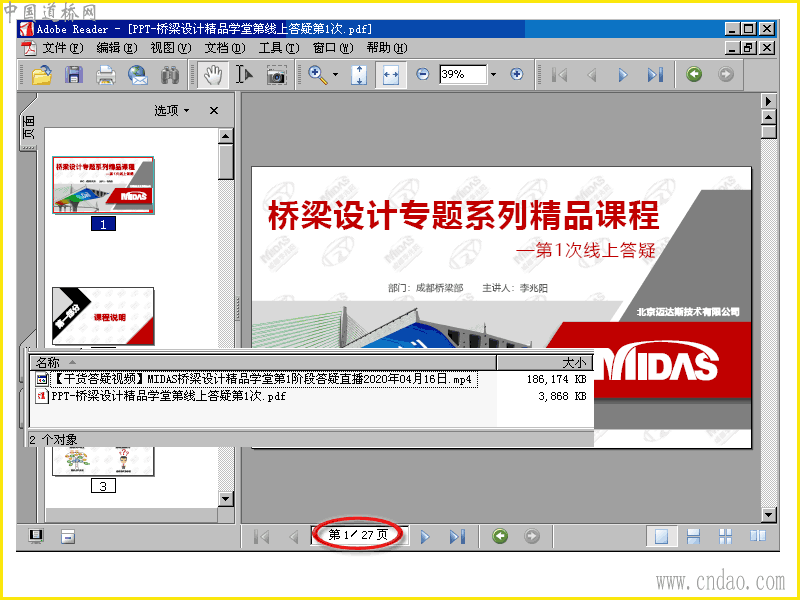The image size is (800, 600).
Task: Select page 1 thumbnail
Action: (x=103, y=185)
